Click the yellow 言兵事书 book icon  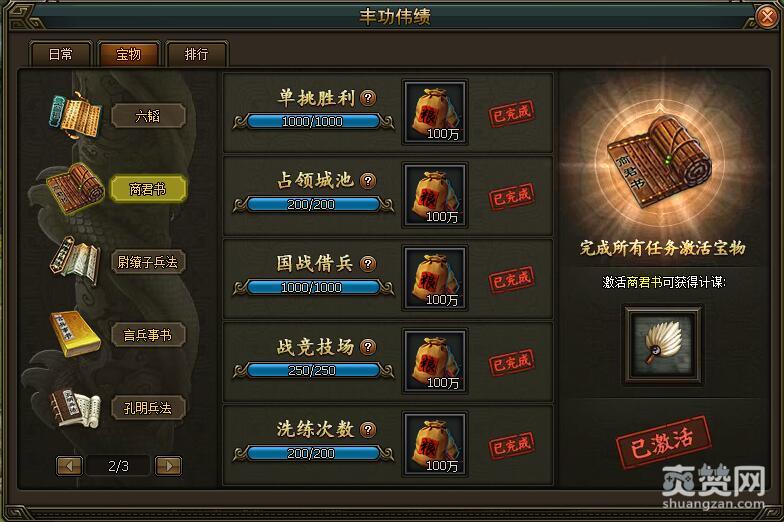pyautogui.click(x=76, y=334)
